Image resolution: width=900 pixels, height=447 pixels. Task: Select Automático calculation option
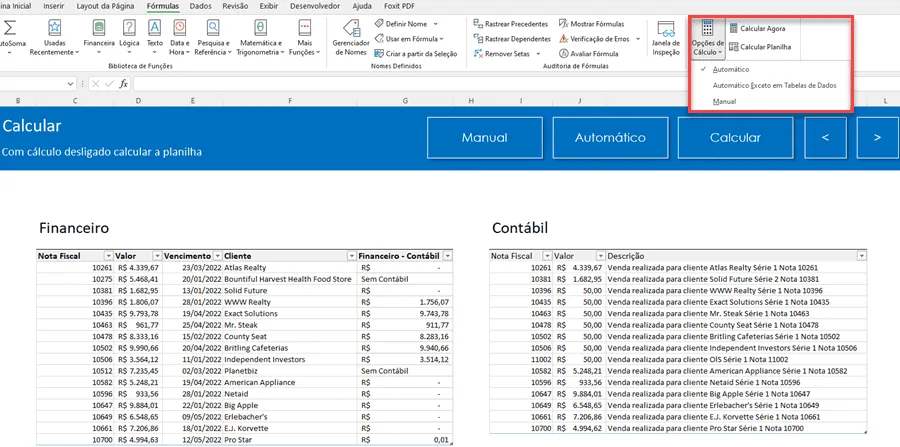tap(731, 69)
